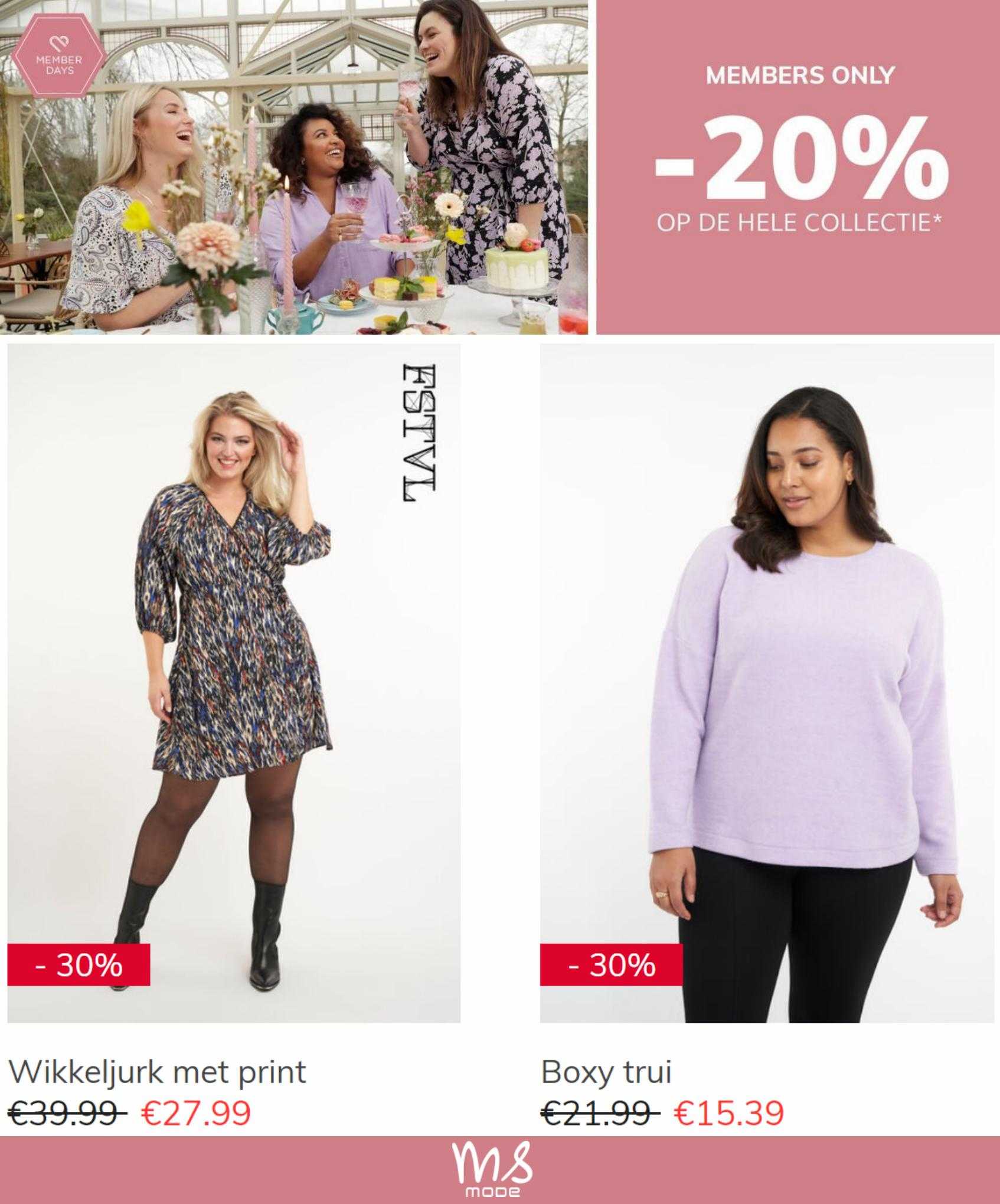Screen dimensions: 1000x1204
Task: Select the lilac boxy sweater photo
Action: point(767,683)
